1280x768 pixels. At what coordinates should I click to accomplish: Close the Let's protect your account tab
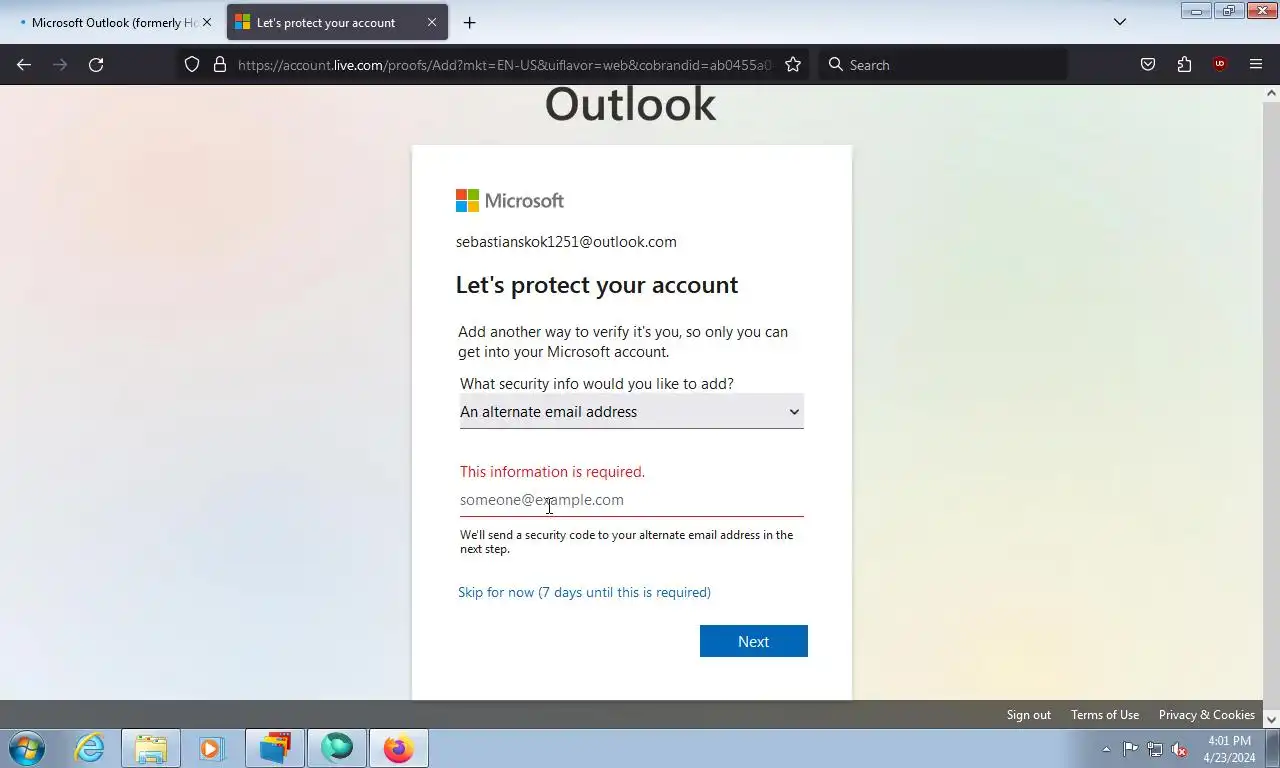432,22
